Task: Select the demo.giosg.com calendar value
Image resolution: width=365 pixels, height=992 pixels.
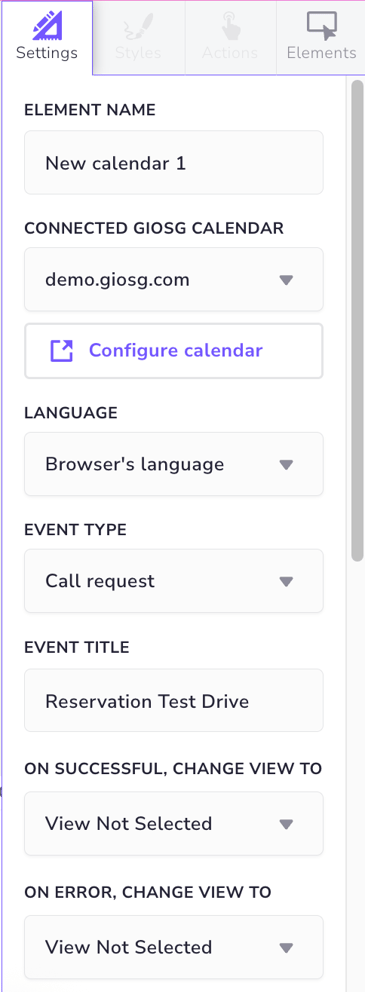Action: (x=117, y=279)
